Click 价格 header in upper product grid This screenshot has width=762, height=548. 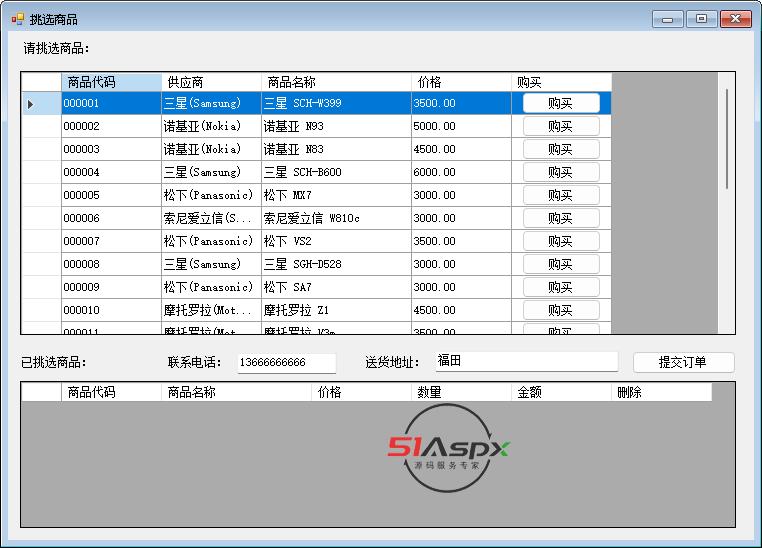coord(461,82)
